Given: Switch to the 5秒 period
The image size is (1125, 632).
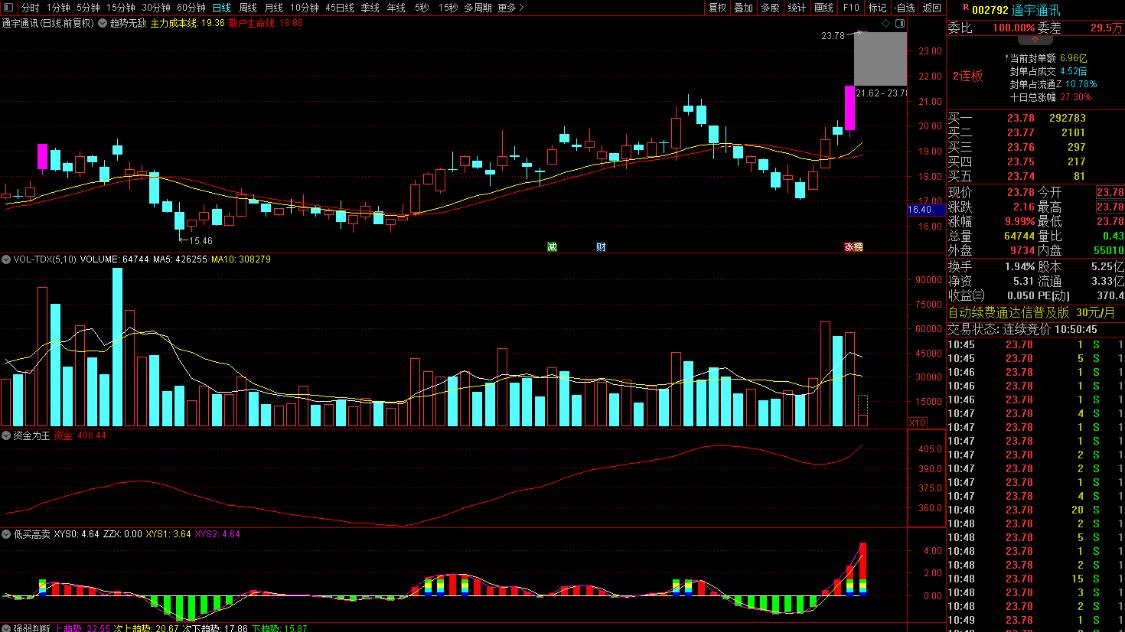Looking at the screenshot, I should click(x=422, y=8).
